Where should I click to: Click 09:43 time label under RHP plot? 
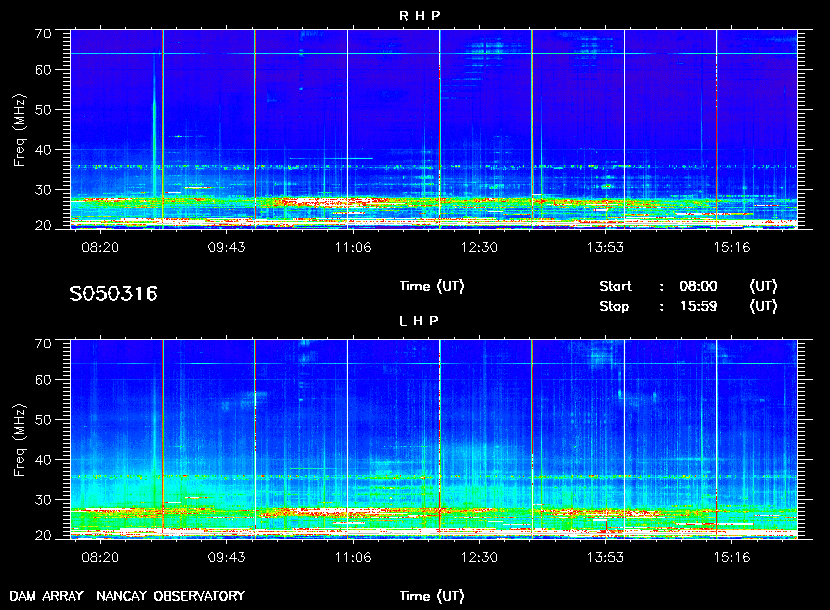[x=227, y=247]
